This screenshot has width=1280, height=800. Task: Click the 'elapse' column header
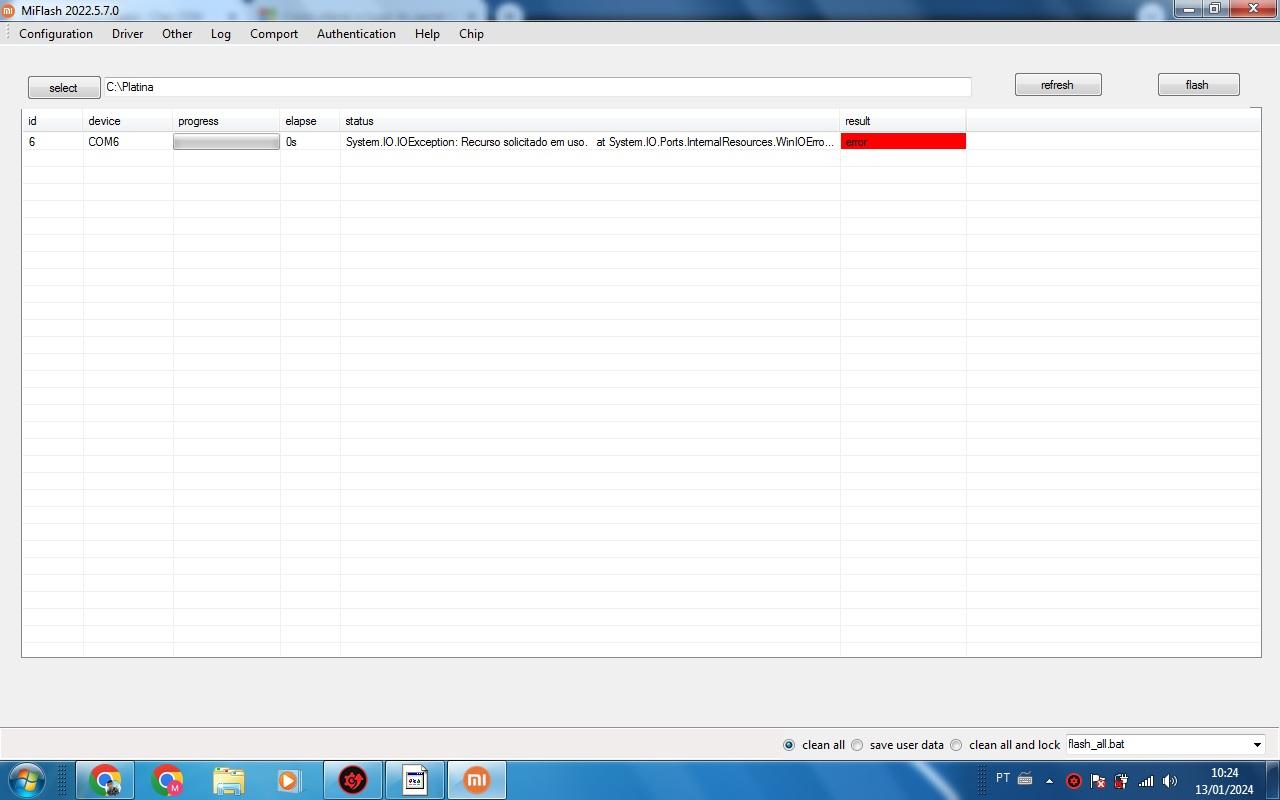[310, 121]
